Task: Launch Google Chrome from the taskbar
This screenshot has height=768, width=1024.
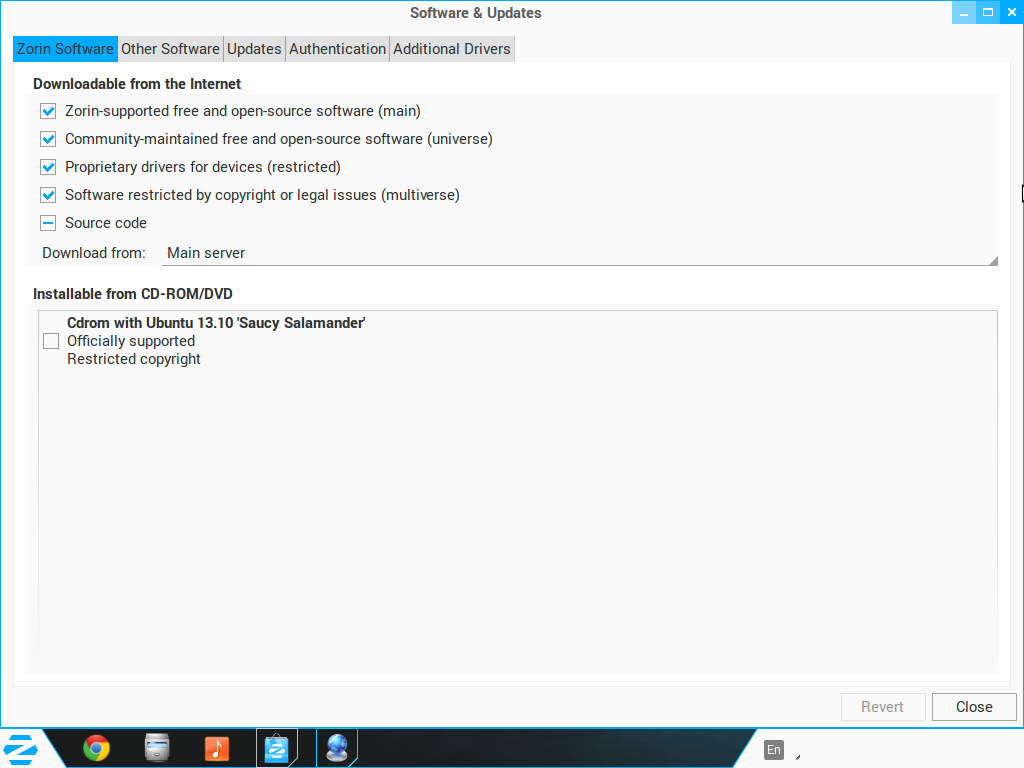Action: coord(97,748)
